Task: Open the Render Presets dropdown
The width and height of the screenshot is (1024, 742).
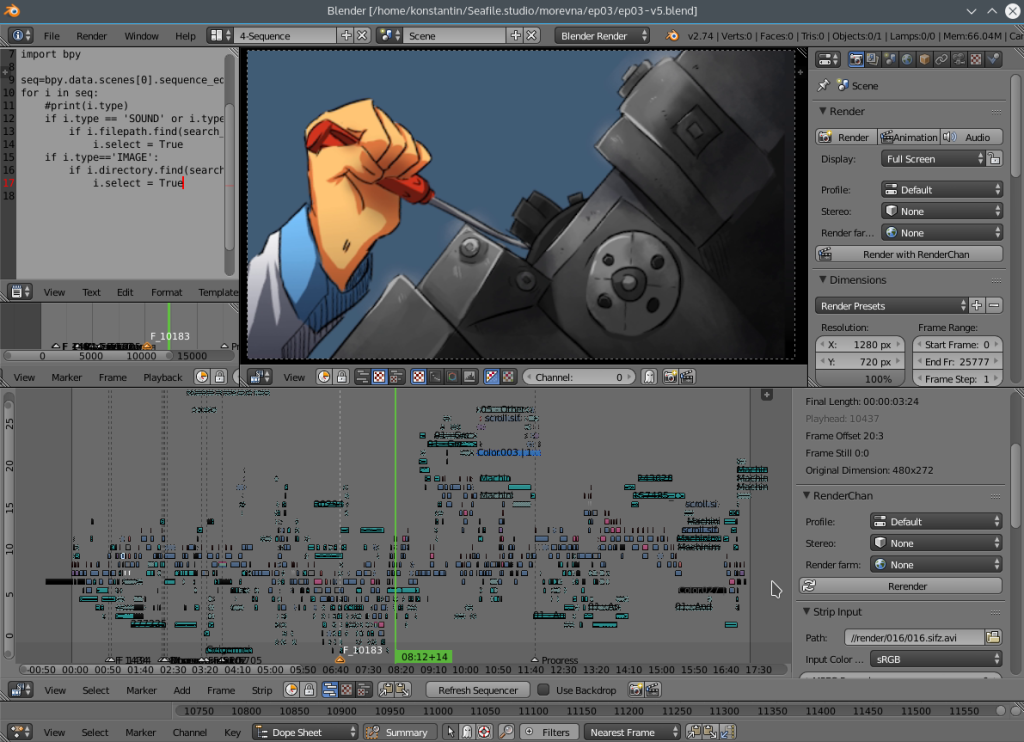Action: pos(891,306)
